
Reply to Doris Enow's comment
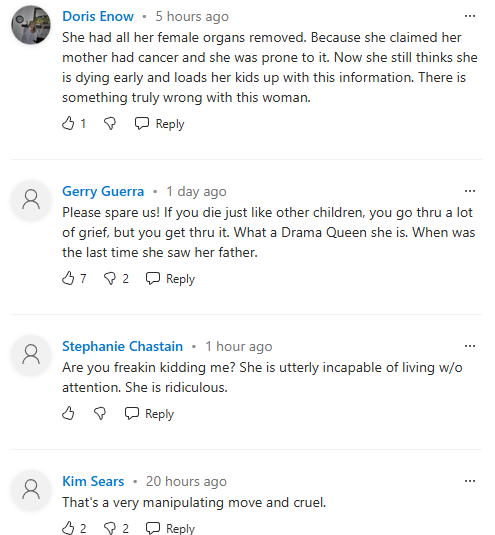click(159, 124)
